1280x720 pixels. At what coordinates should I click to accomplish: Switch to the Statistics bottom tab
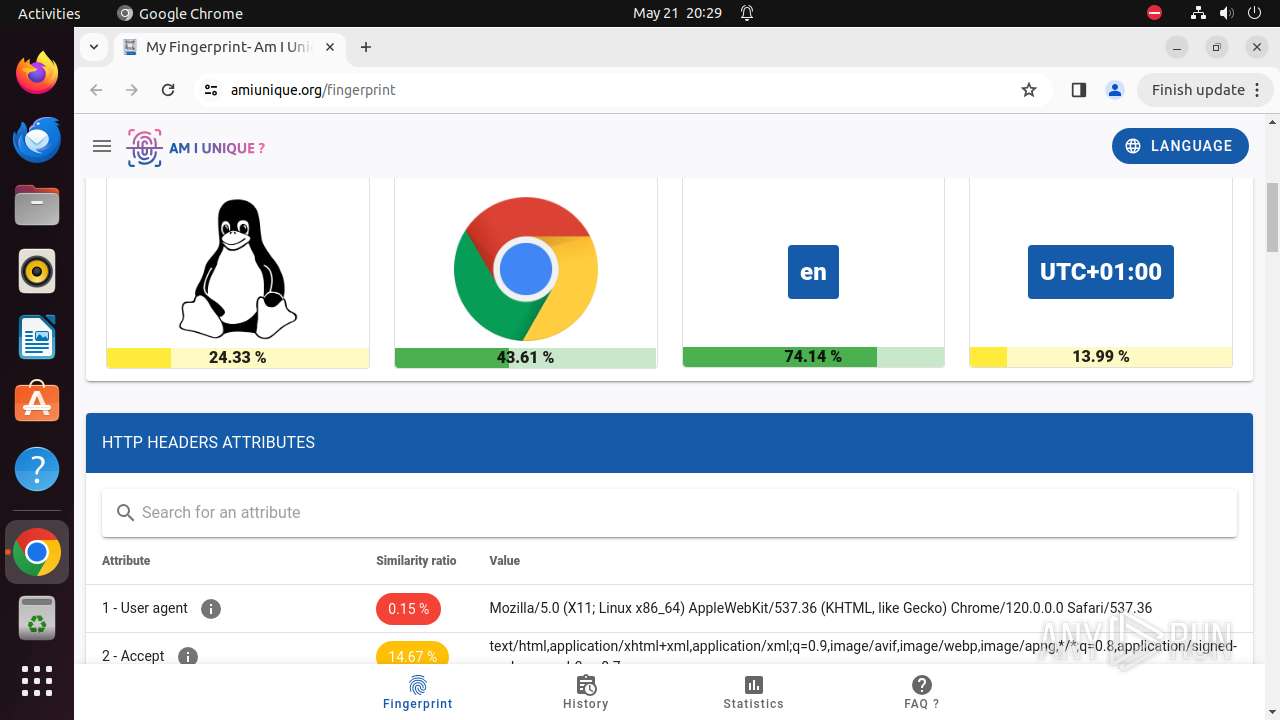point(754,692)
